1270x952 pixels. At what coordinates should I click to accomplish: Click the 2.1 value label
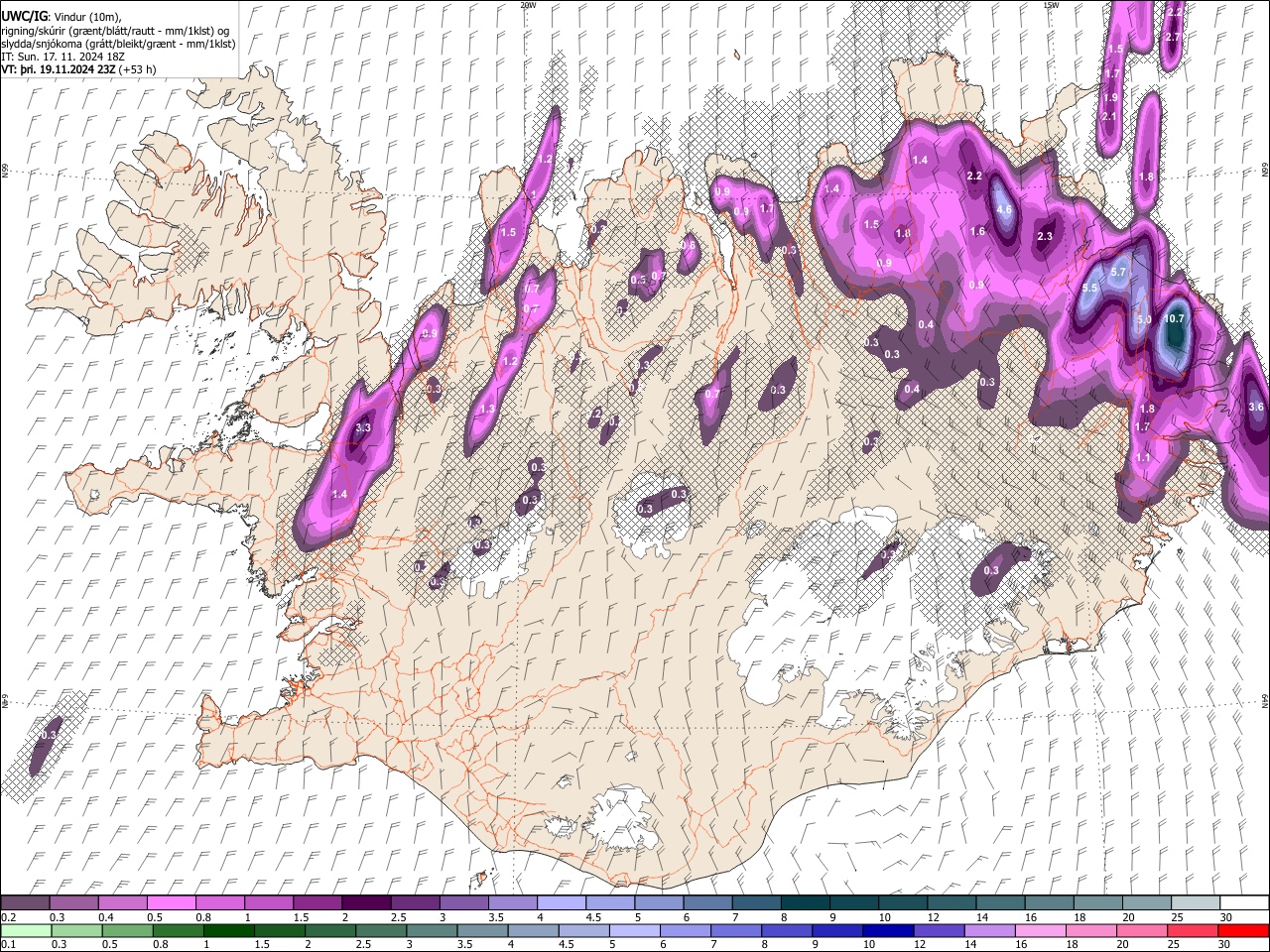click(x=1109, y=116)
